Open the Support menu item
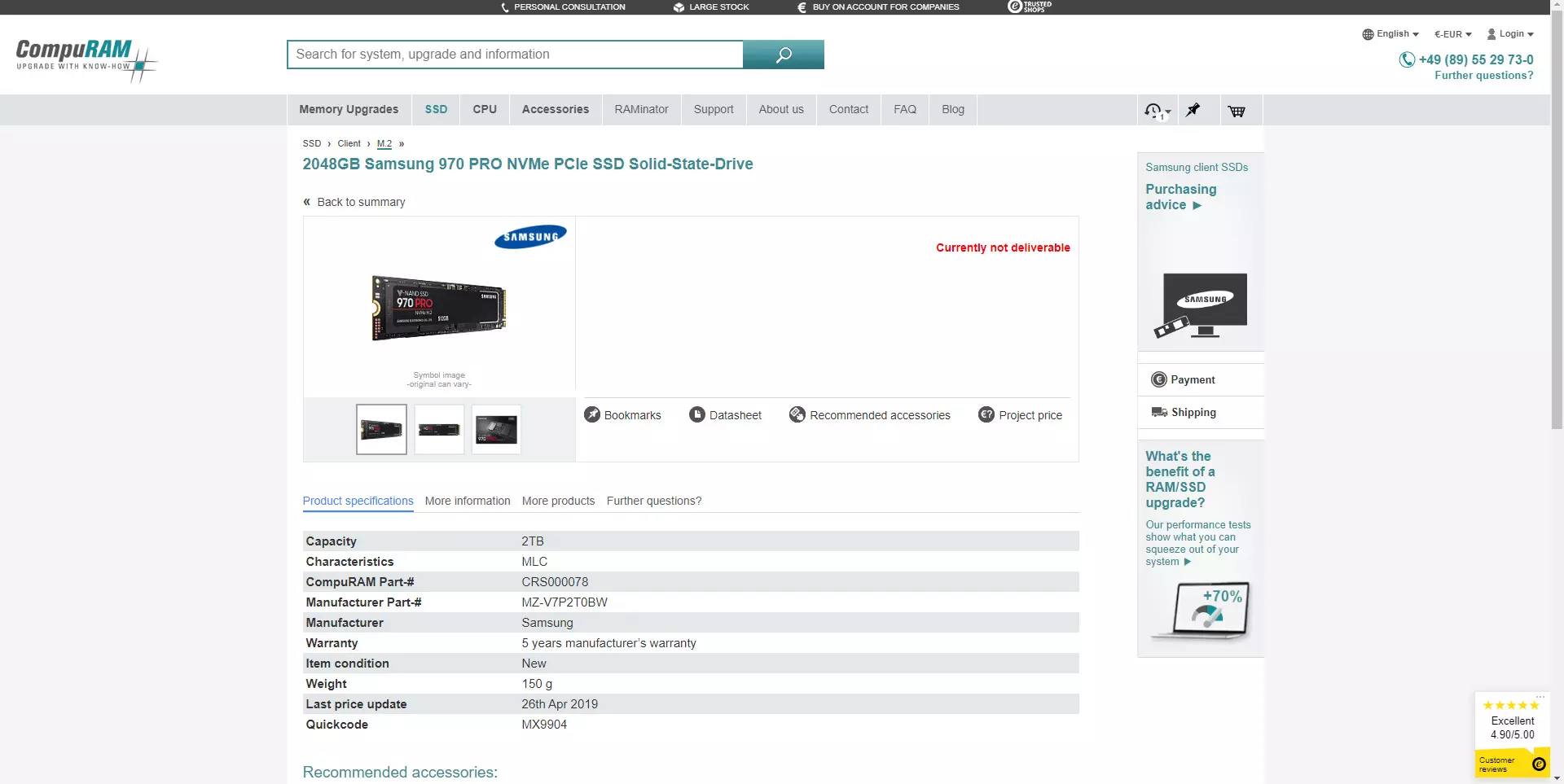This screenshot has width=1564, height=784. tap(714, 110)
